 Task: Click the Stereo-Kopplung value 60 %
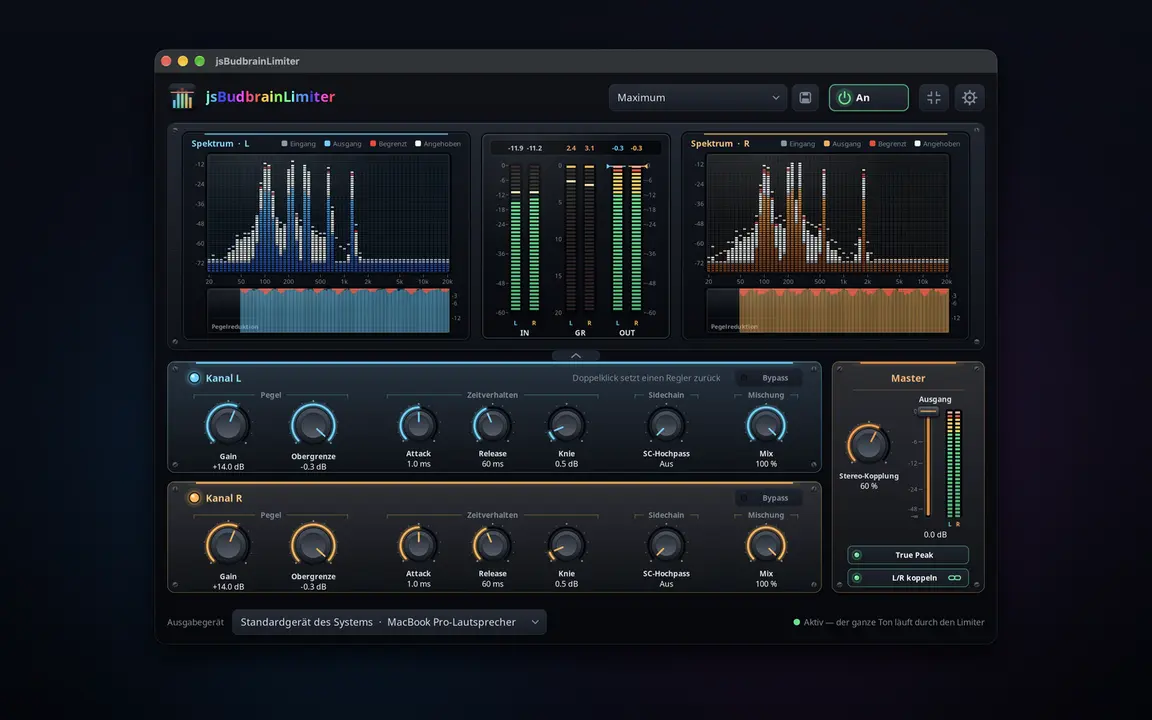(868, 486)
